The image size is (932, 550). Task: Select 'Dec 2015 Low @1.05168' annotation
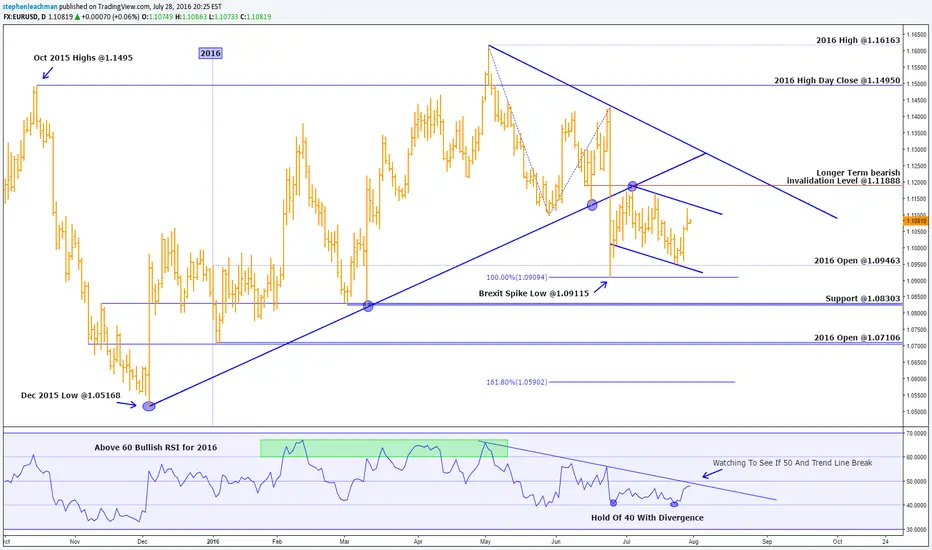[x=71, y=395]
